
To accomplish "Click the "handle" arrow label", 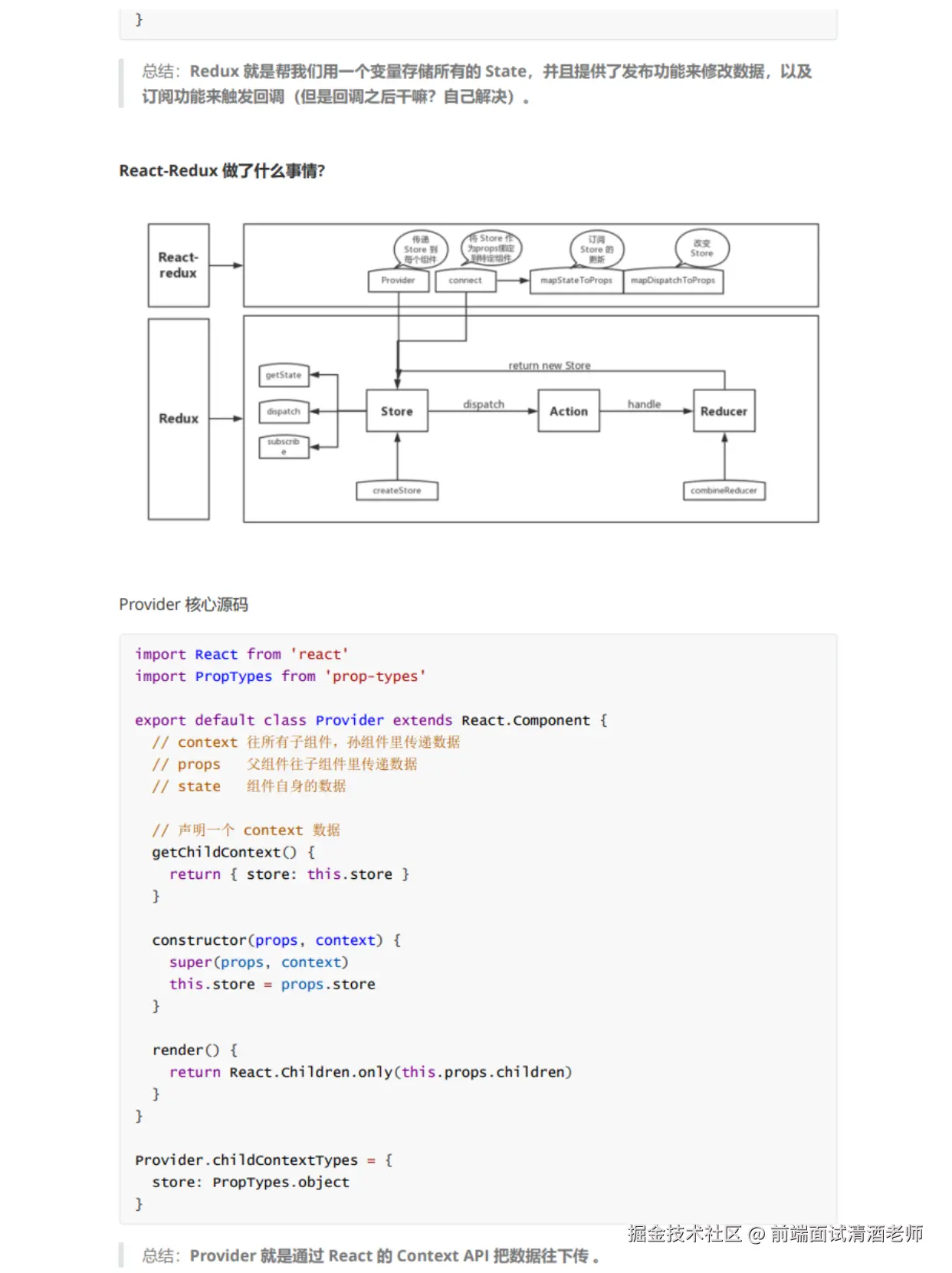I will pos(644,404).
